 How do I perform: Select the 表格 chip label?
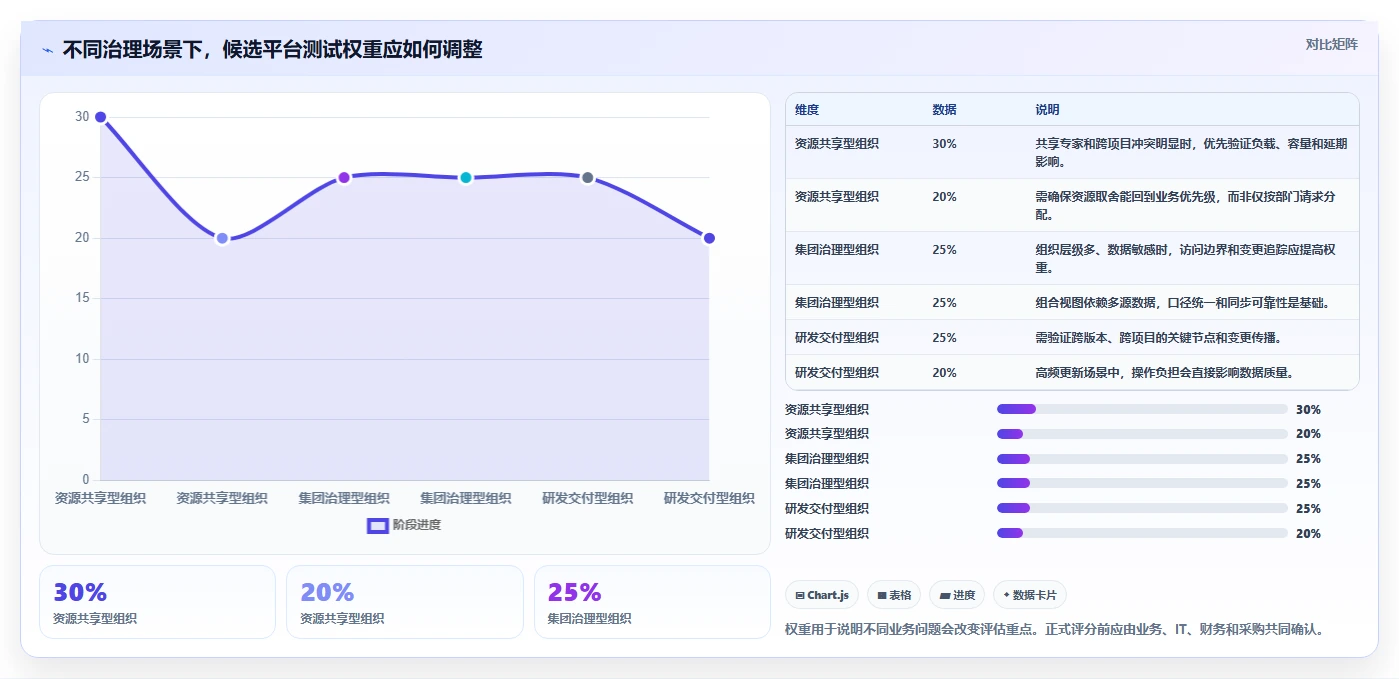point(900,595)
